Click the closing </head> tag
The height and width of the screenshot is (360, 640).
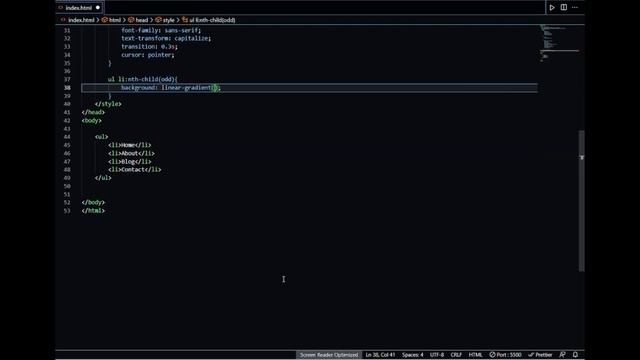(x=93, y=112)
